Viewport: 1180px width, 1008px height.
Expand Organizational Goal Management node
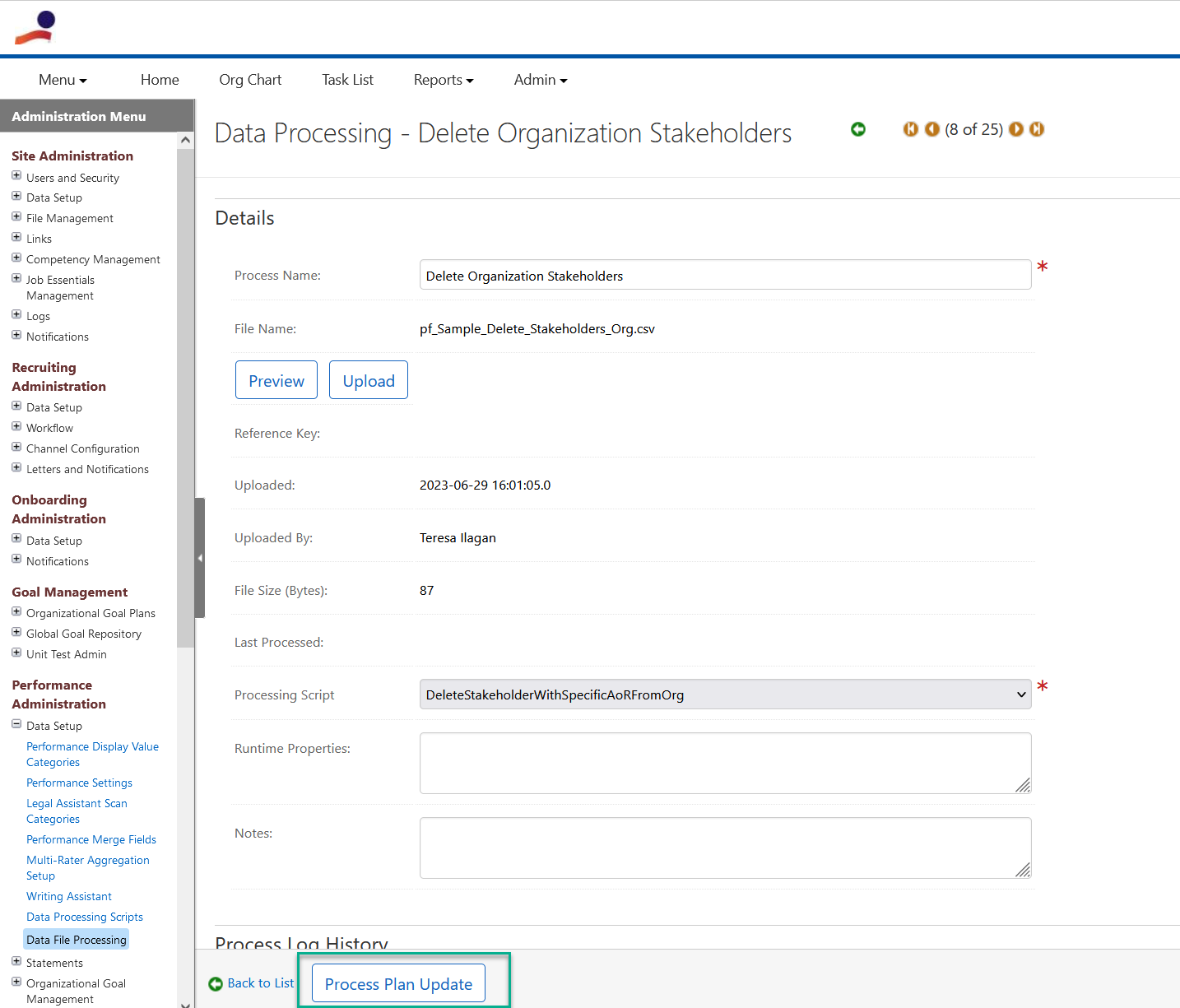coord(16,982)
